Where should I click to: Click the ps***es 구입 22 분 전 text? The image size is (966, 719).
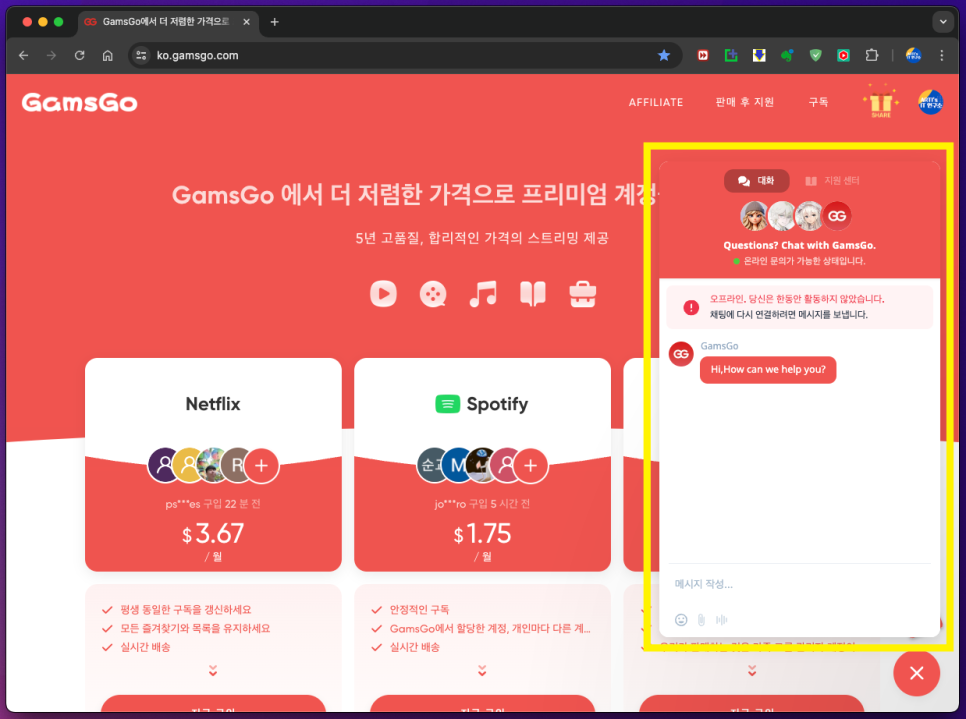pos(213,504)
